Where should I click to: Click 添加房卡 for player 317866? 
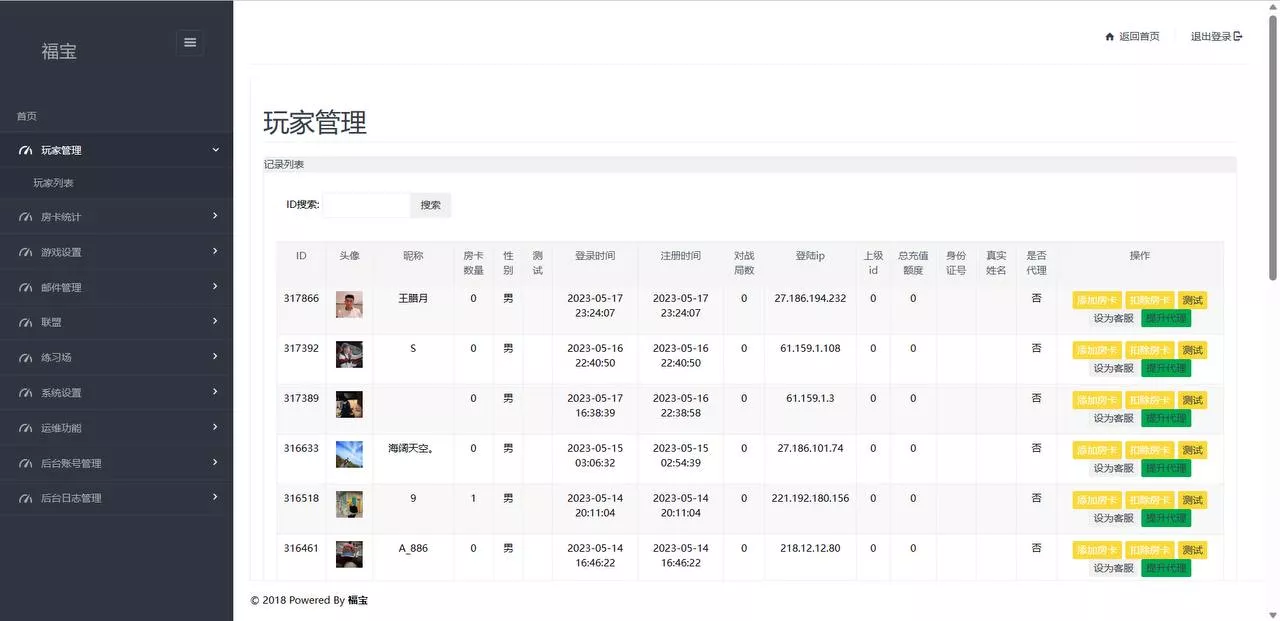click(x=1097, y=299)
